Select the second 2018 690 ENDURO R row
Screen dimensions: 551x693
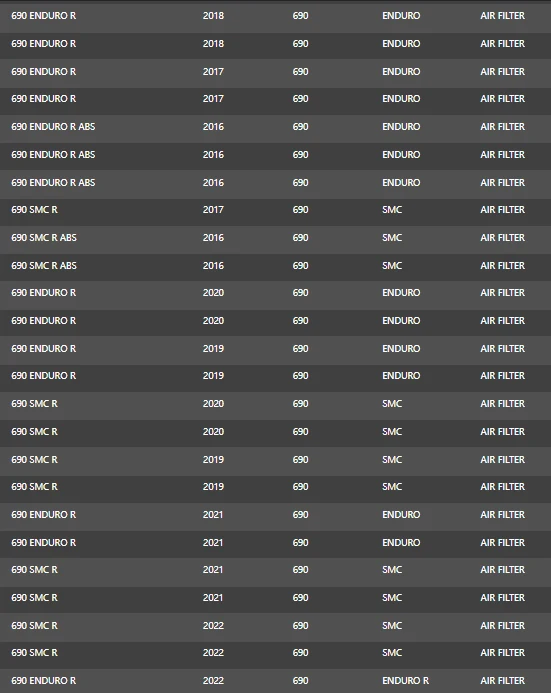click(x=275, y=44)
